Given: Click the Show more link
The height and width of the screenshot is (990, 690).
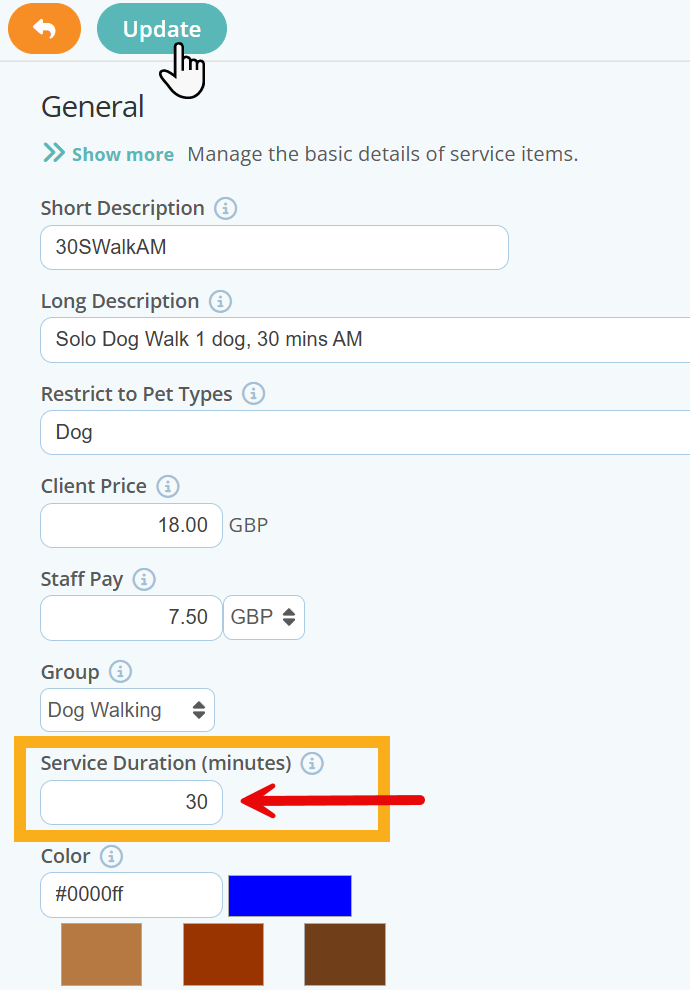Looking at the screenshot, I should click(121, 154).
